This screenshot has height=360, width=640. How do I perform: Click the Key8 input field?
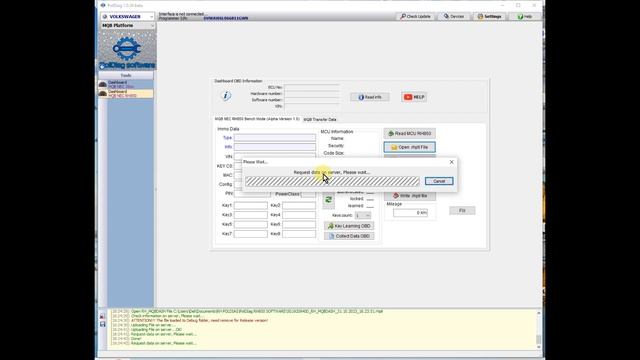click(x=299, y=234)
